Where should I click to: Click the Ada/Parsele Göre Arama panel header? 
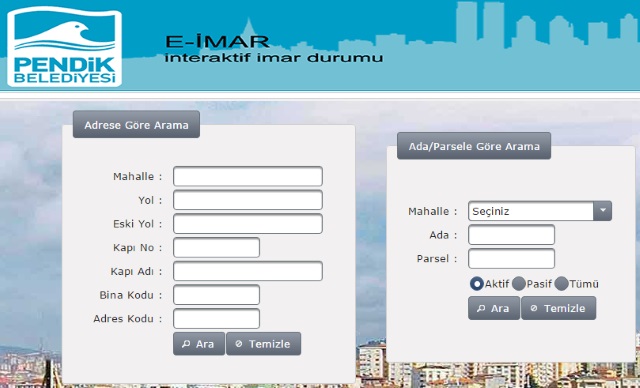click(x=474, y=146)
